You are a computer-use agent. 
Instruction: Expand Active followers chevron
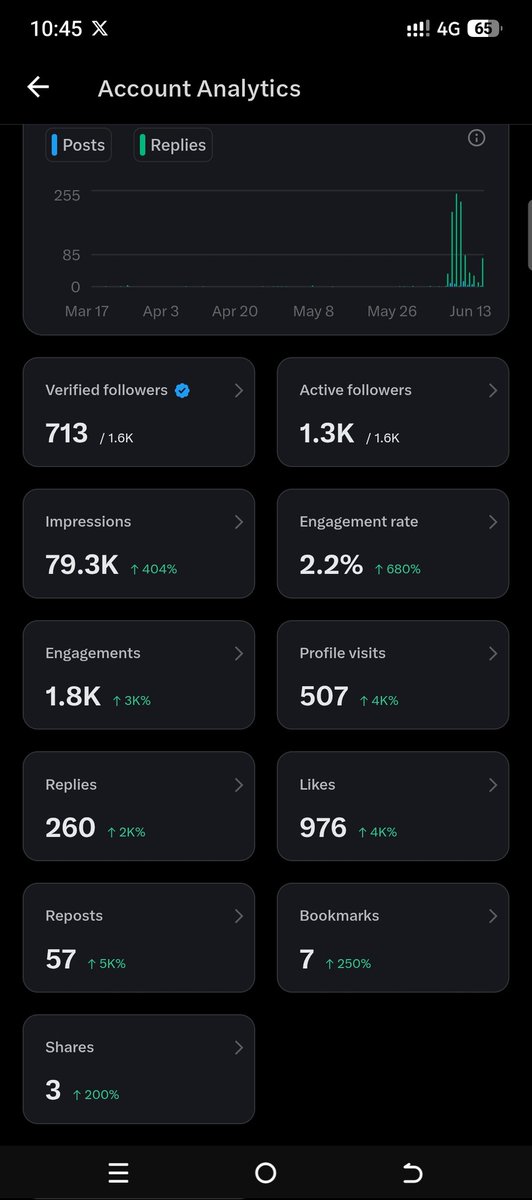tap(492, 390)
